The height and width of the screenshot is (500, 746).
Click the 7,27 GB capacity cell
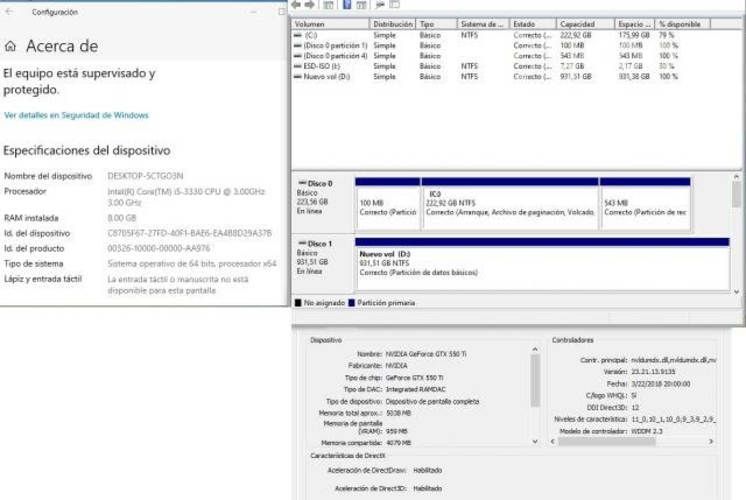click(x=572, y=66)
